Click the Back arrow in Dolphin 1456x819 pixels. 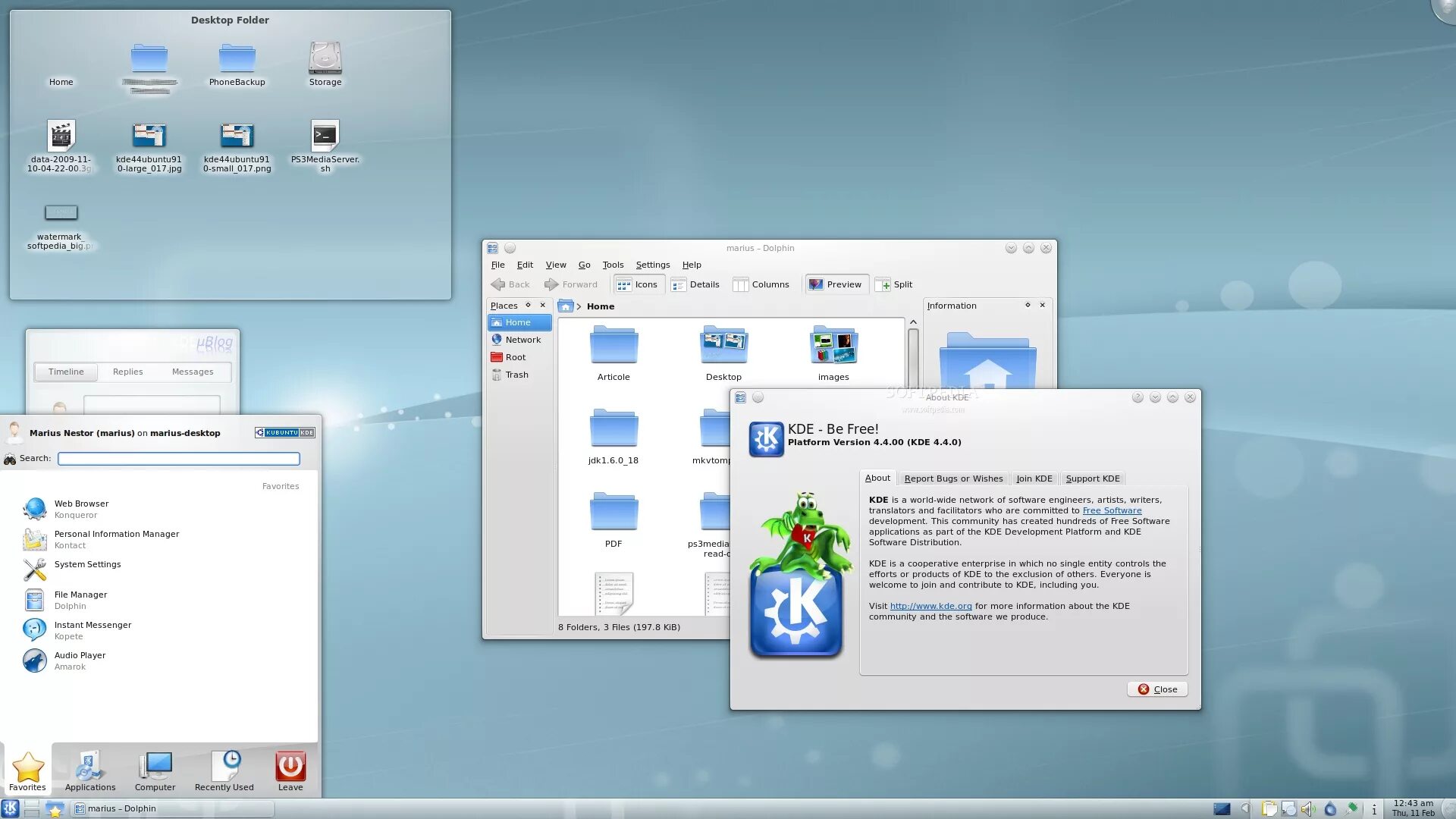pyautogui.click(x=498, y=284)
